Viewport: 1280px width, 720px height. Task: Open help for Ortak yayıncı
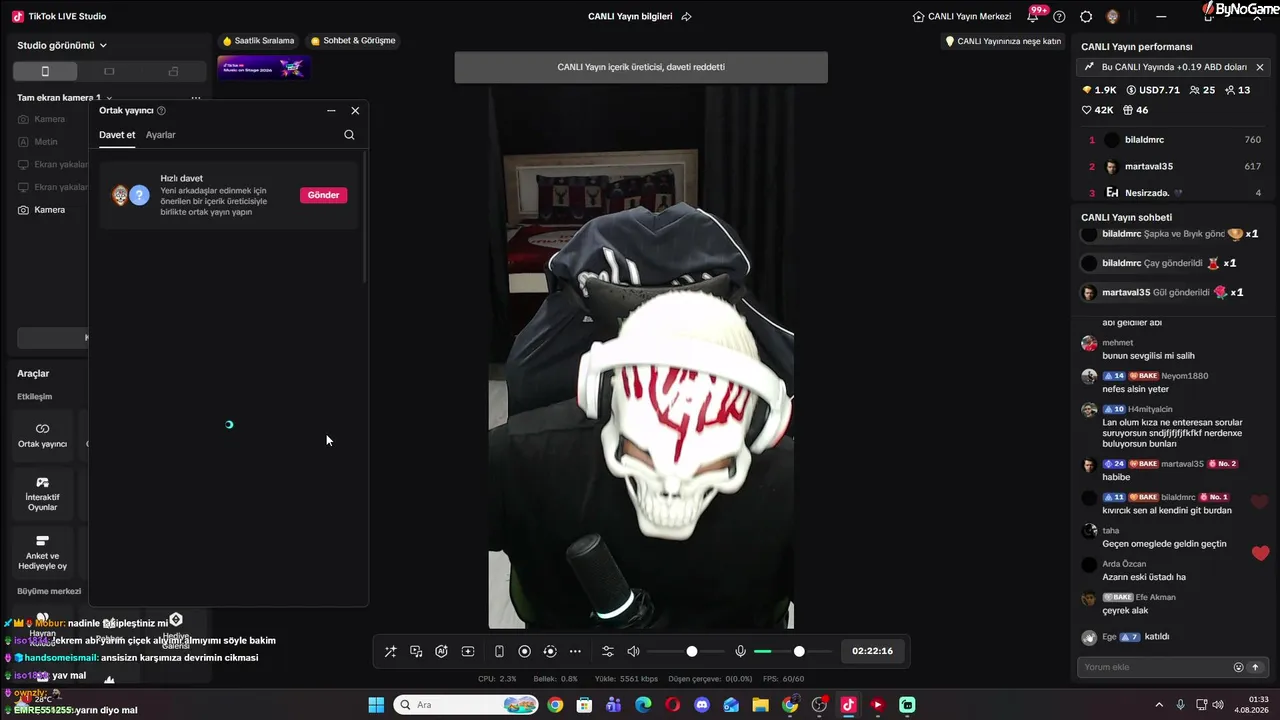tap(162, 111)
